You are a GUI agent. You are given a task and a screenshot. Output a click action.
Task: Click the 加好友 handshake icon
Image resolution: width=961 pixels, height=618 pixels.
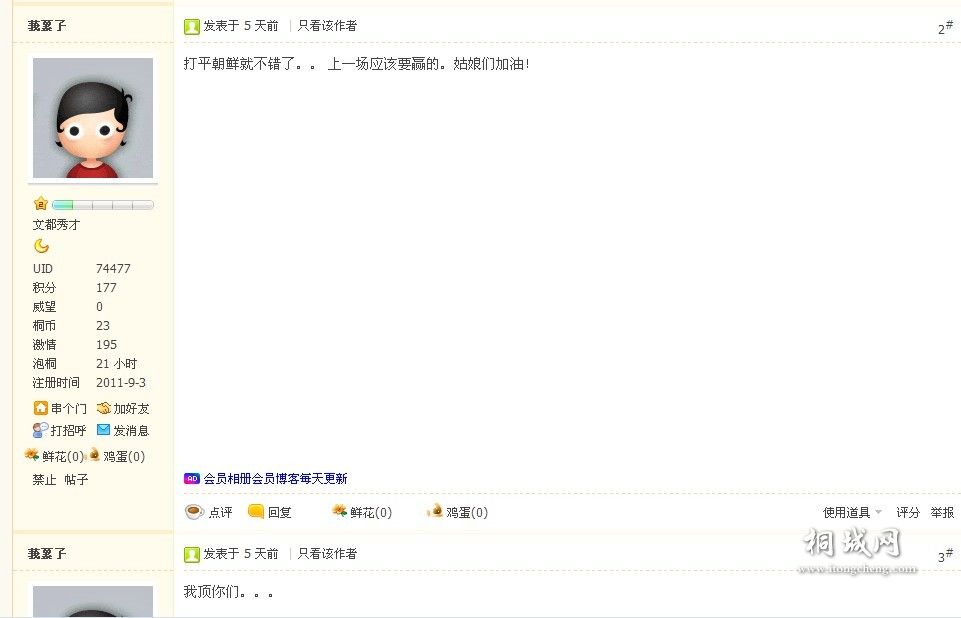pos(104,408)
